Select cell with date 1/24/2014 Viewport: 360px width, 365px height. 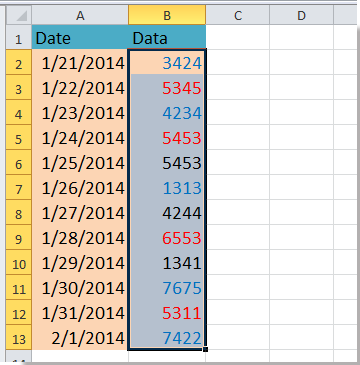(80, 137)
